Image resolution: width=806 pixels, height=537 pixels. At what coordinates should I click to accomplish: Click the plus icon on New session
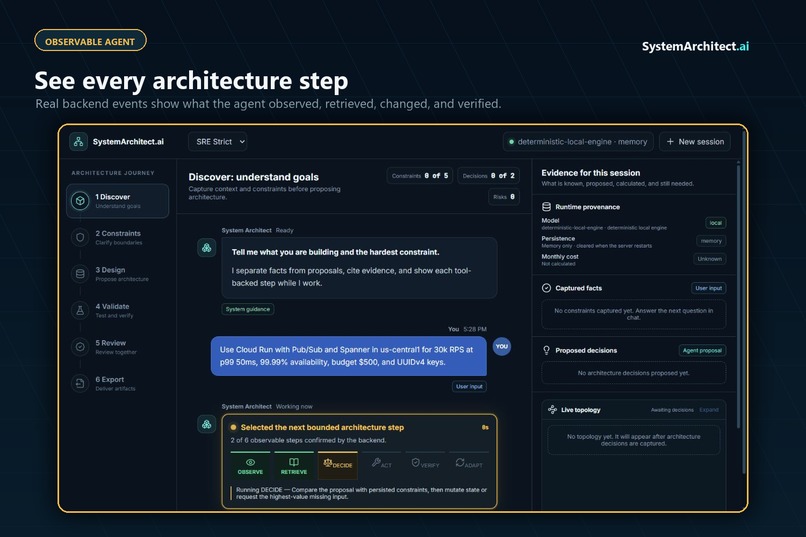click(670, 142)
